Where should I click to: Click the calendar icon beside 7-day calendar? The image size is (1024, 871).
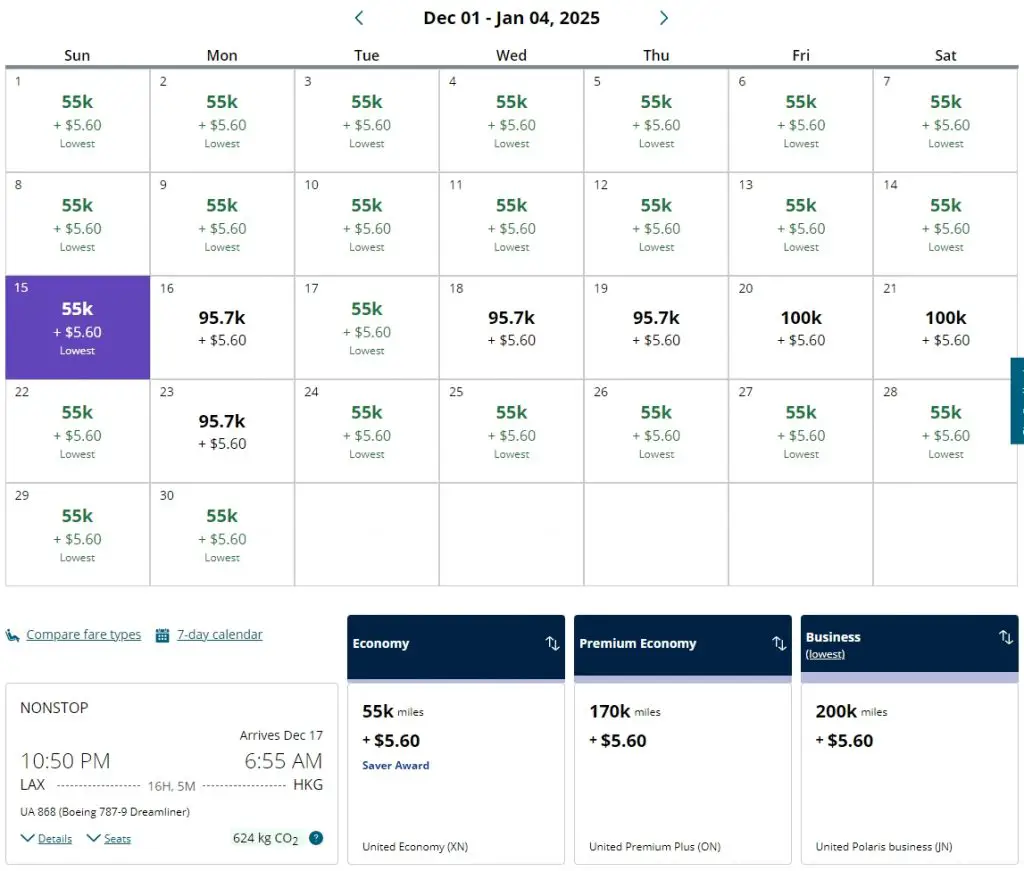pos(162,635)
